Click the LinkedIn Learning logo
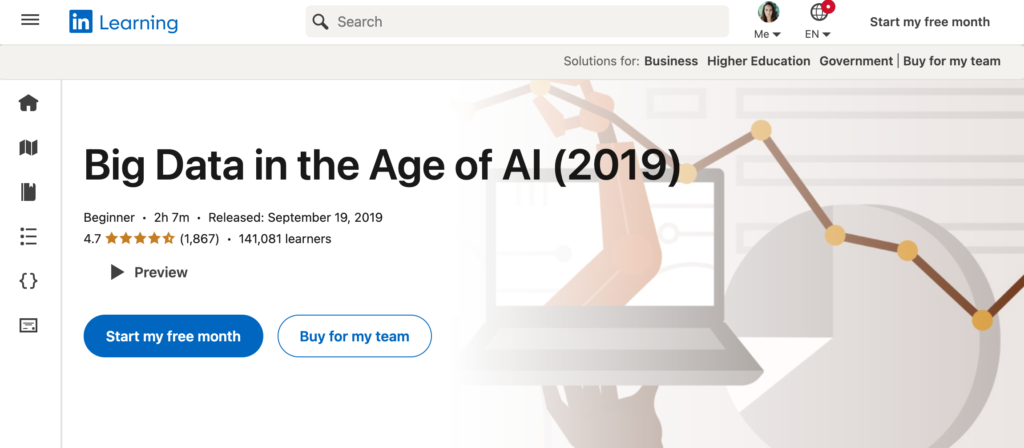 pos(124,22)
